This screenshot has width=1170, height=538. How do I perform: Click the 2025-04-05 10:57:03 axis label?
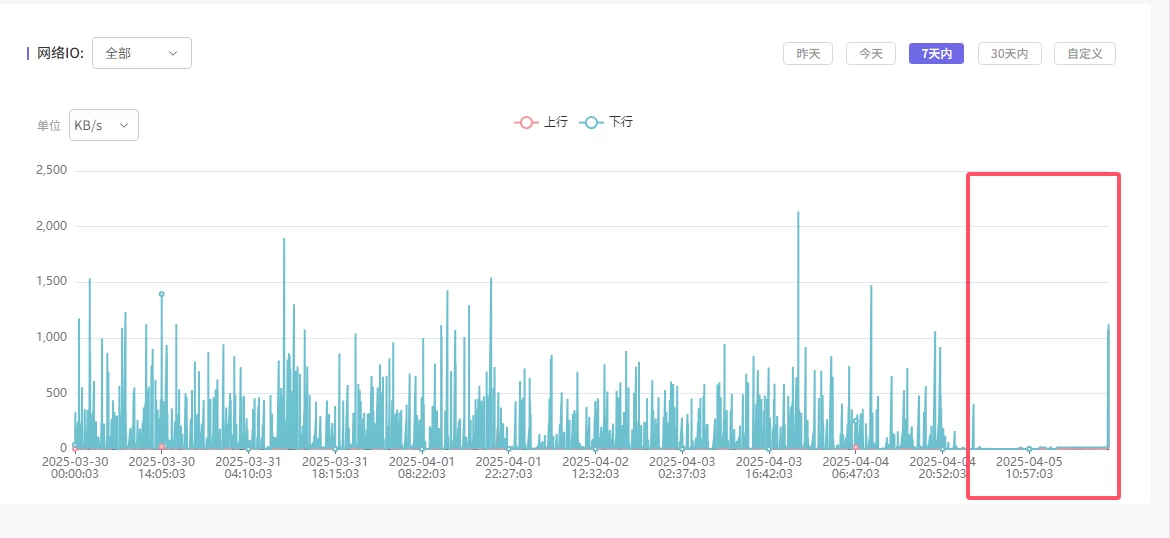point(1029,467)
